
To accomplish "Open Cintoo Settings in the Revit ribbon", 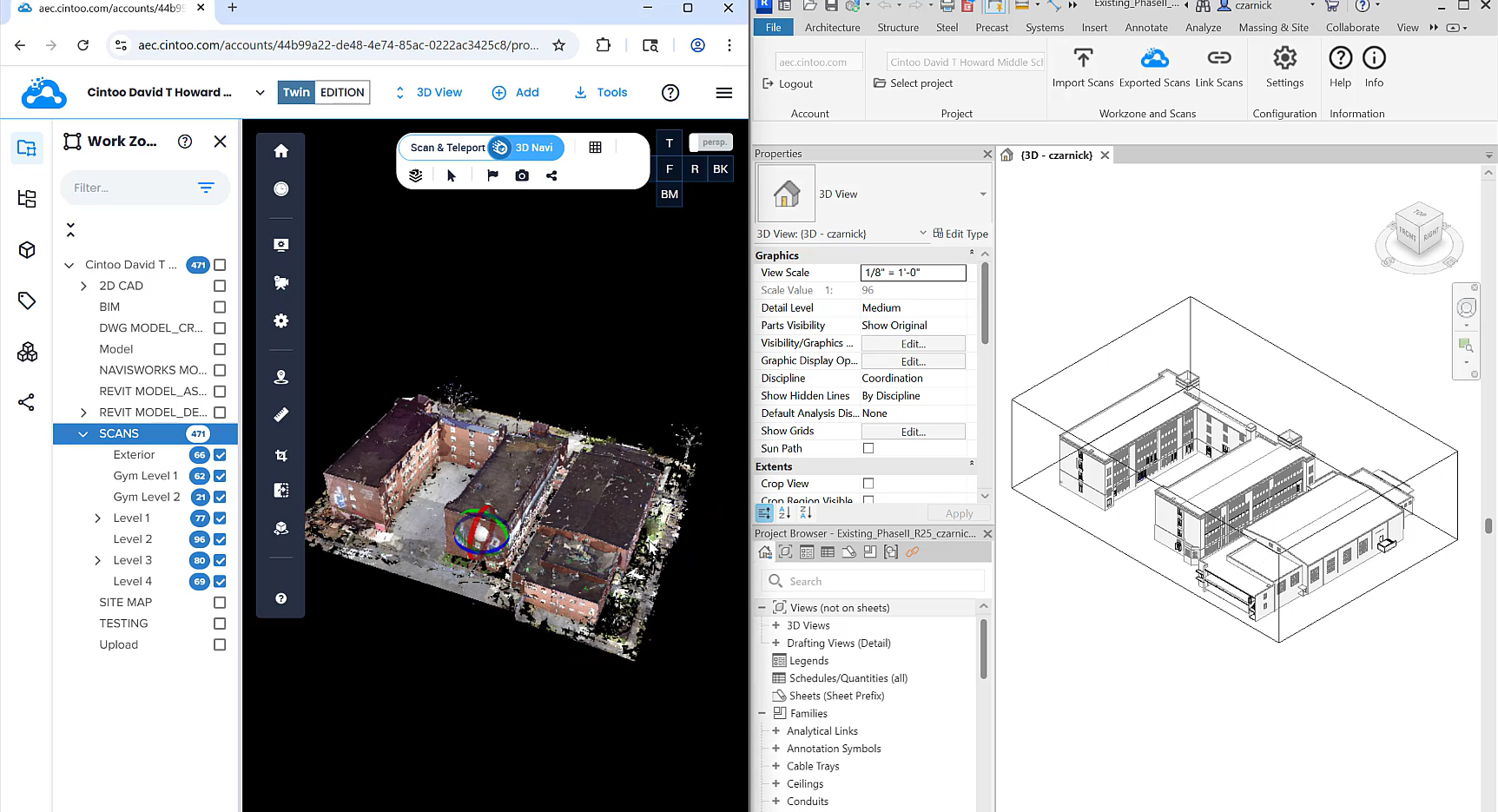I will pos(1285,69).
